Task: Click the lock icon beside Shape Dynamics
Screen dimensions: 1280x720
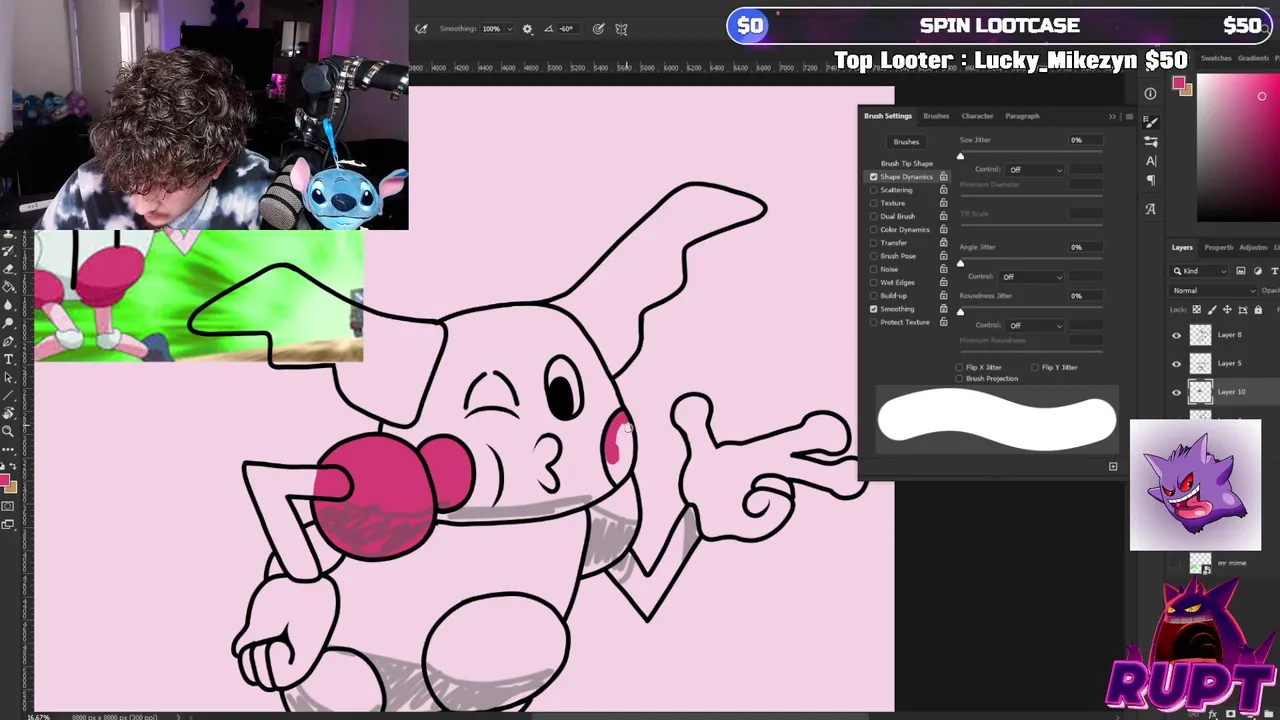Action: coord(943,177)
